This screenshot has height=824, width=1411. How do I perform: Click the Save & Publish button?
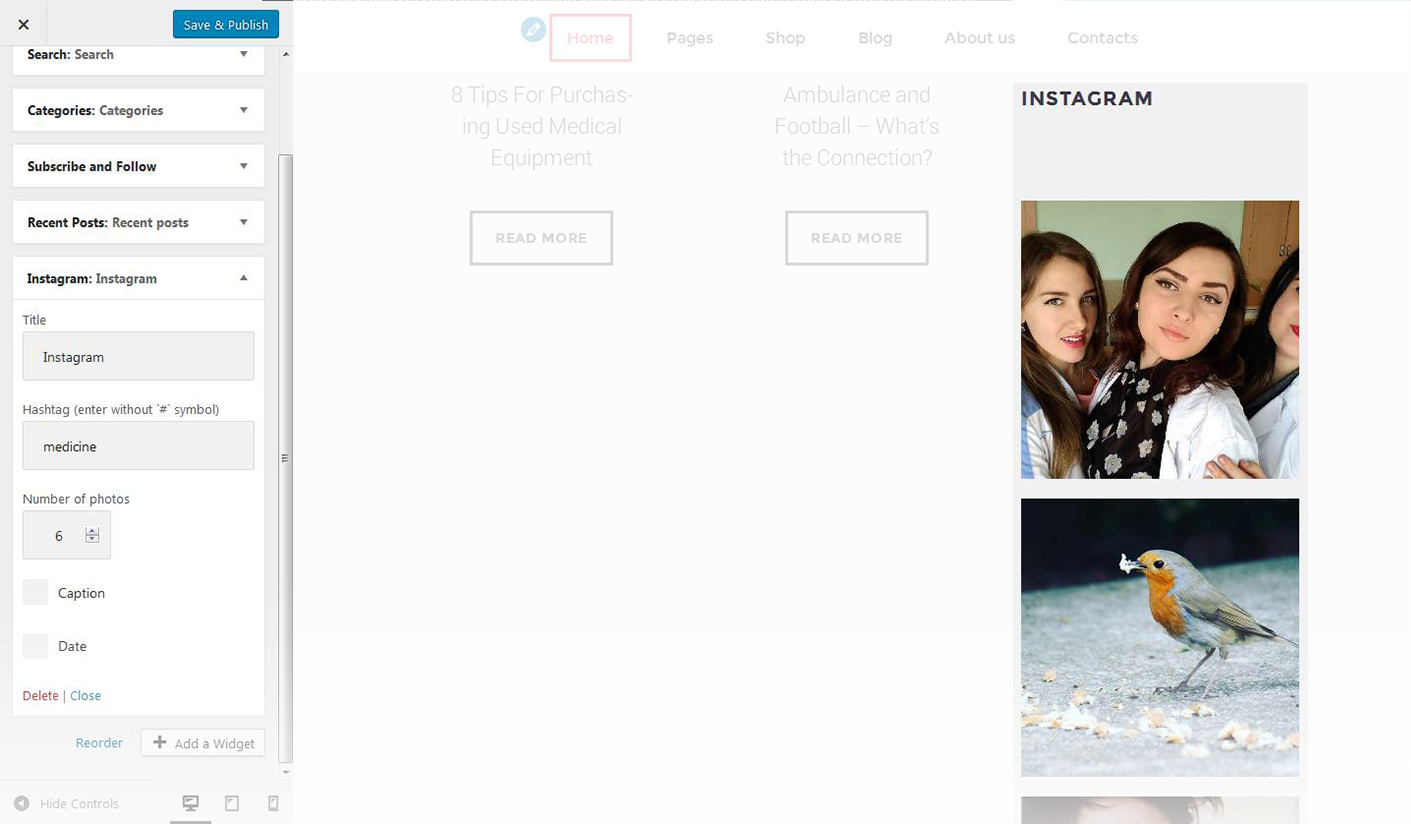[x=225, y=24]
